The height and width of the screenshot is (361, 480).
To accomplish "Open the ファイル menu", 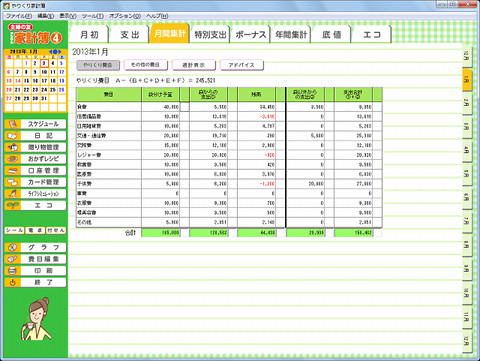I will [19, 16].
